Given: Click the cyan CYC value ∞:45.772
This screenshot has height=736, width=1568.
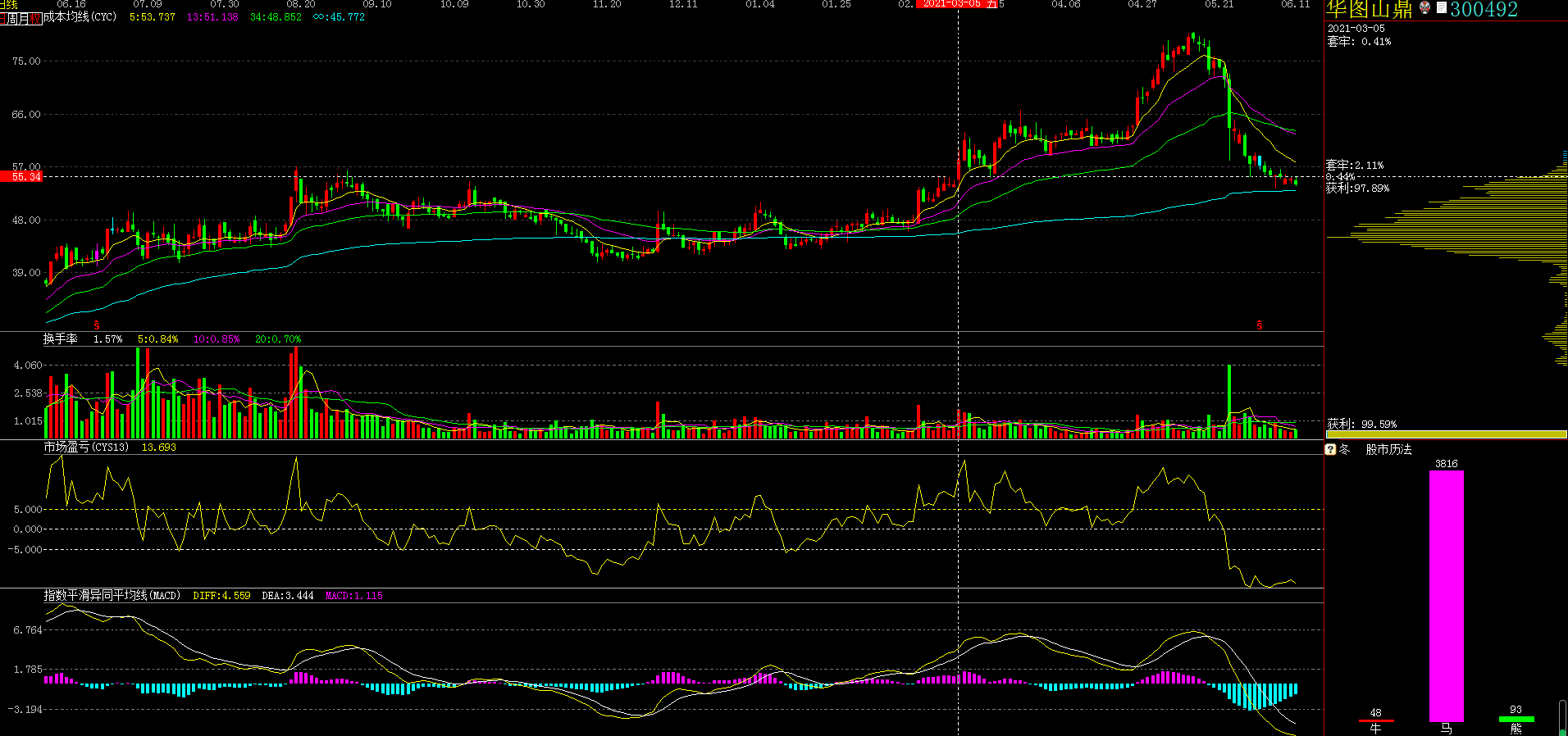Looking at the screenshot, I should pyautogui.click(x=339, y=16).
